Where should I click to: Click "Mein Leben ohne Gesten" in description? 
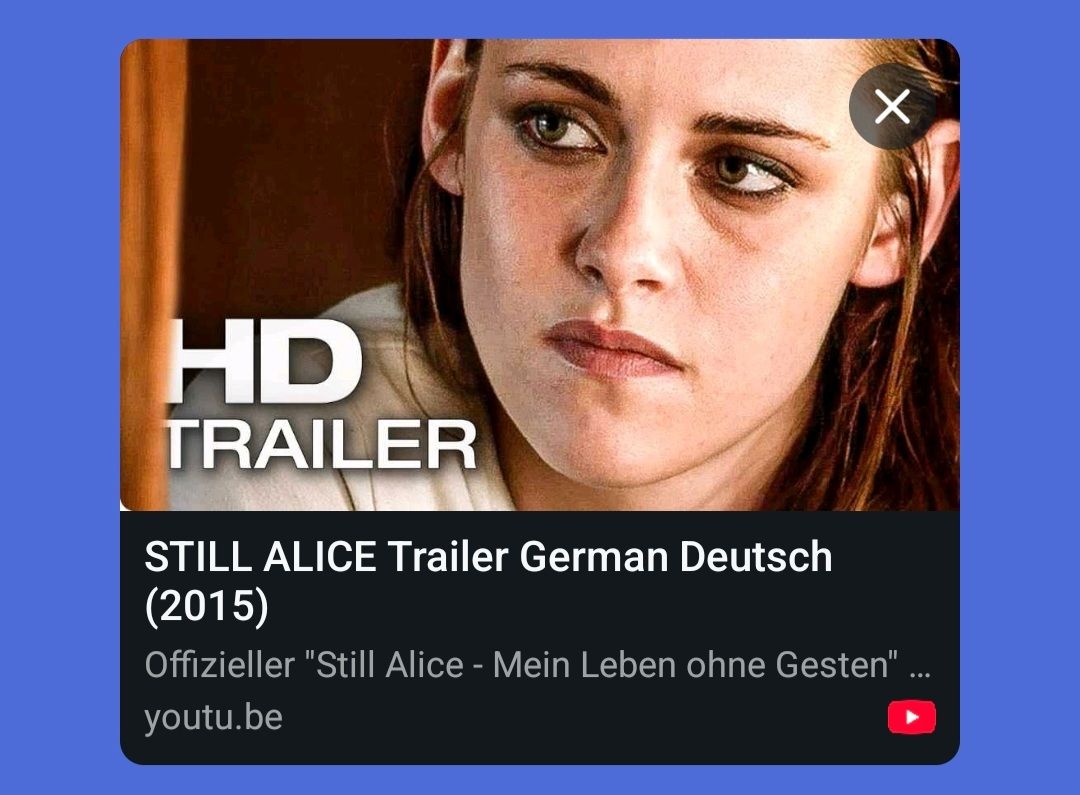[695, 665]
